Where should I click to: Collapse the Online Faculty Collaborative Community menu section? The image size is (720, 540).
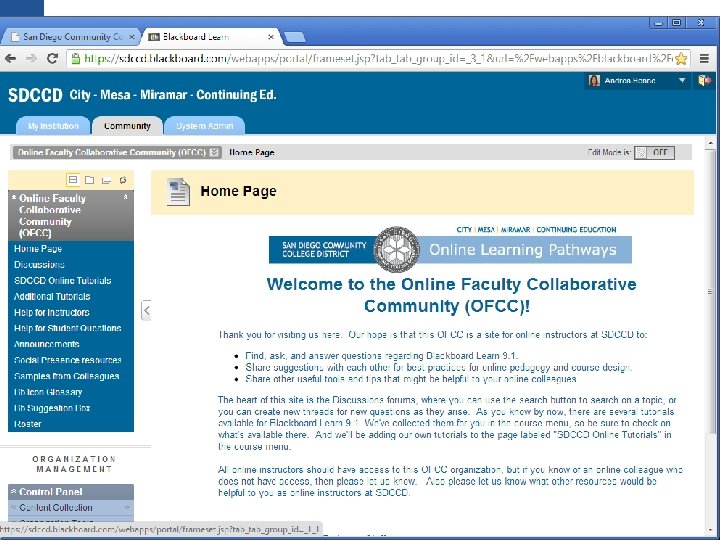(x=125, y=197)
